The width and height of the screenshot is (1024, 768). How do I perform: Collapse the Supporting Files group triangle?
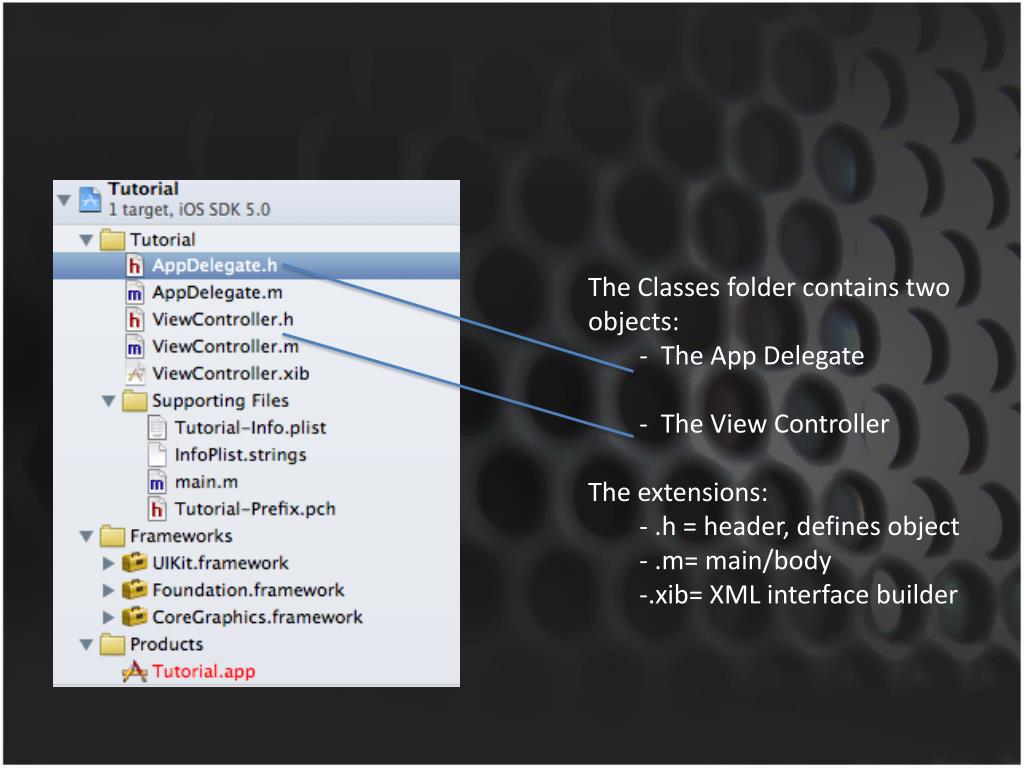(x=108, y=401)
